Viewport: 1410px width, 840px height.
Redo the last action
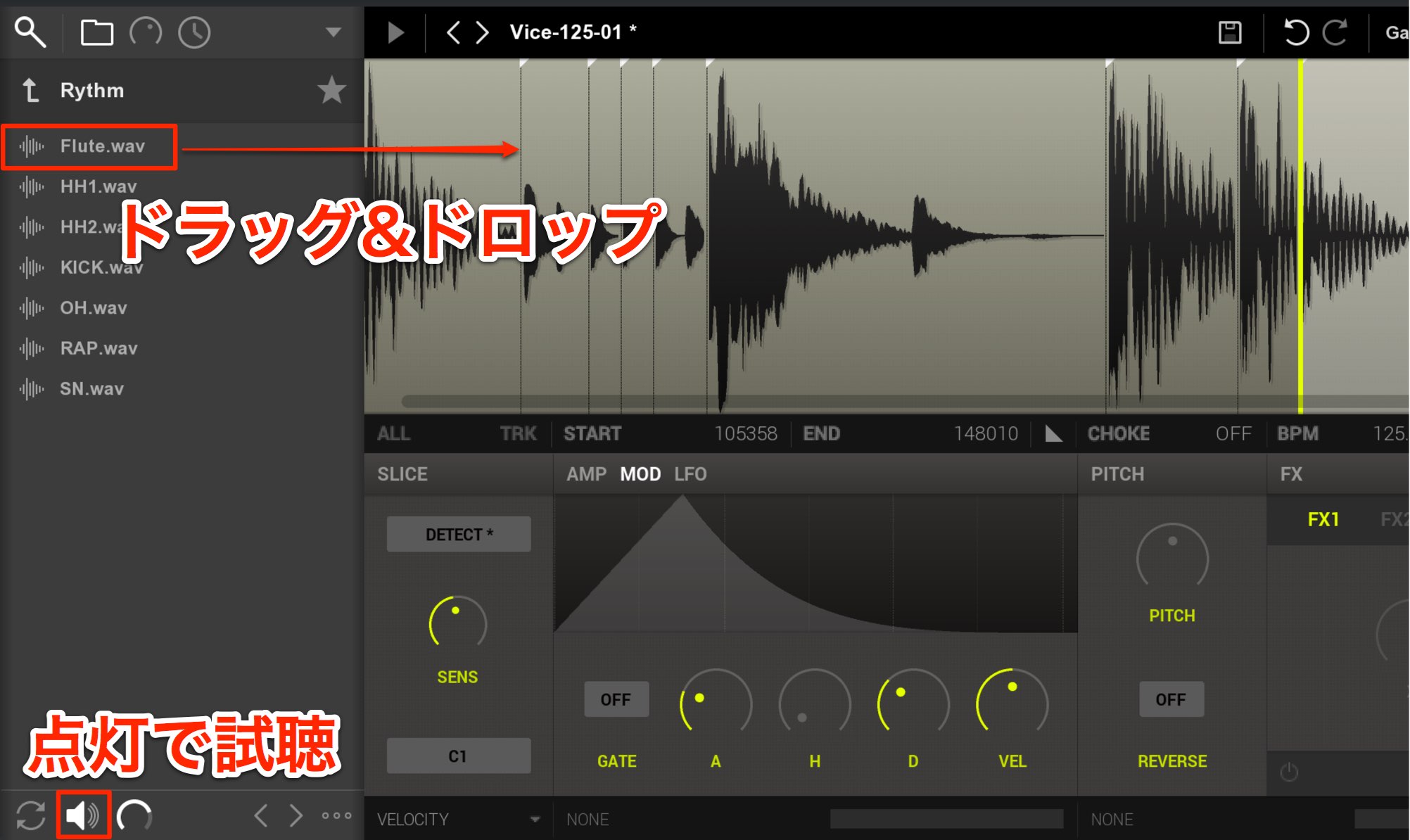click(1335, 32)
